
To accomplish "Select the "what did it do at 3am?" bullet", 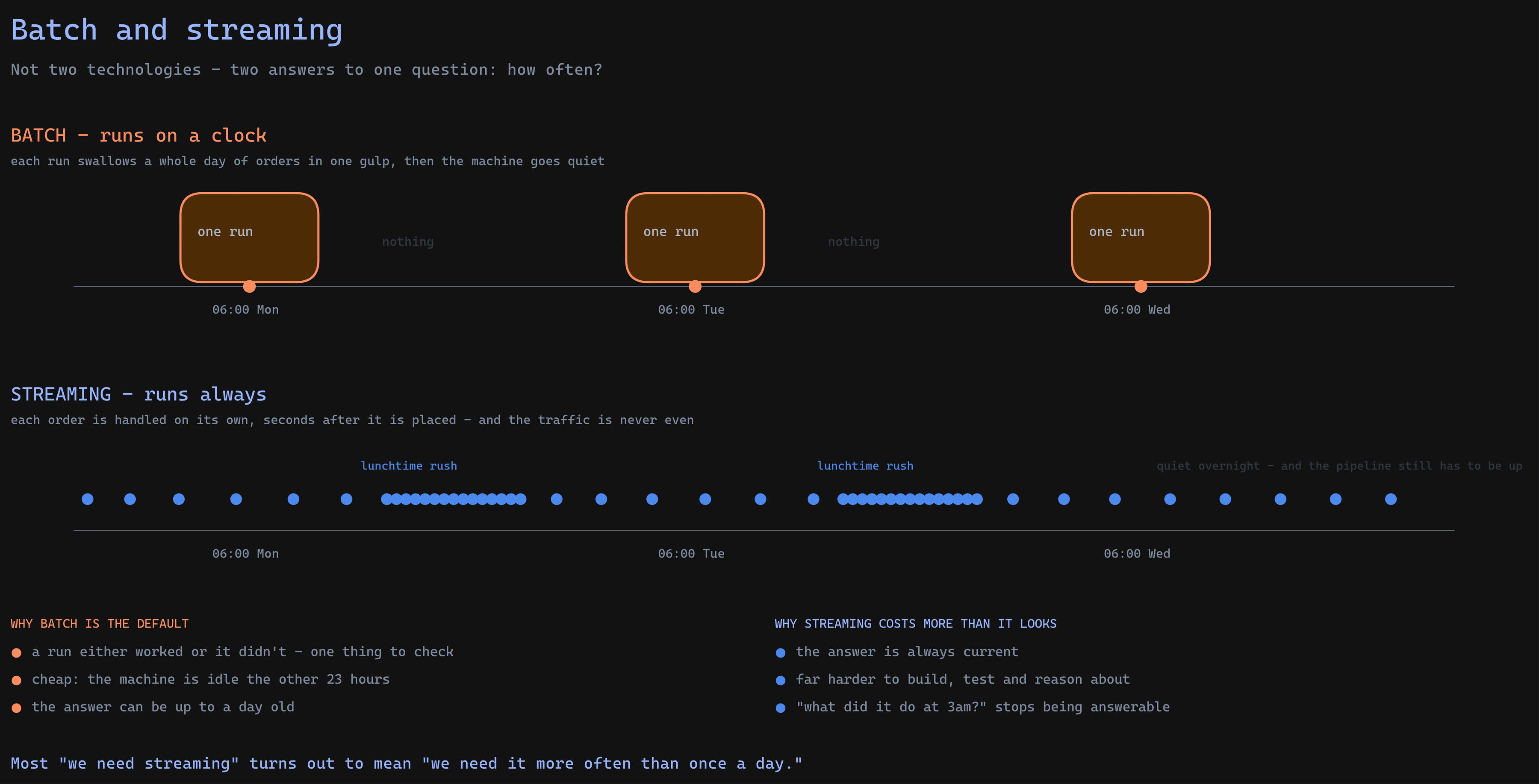I will [x=983, y=707].
